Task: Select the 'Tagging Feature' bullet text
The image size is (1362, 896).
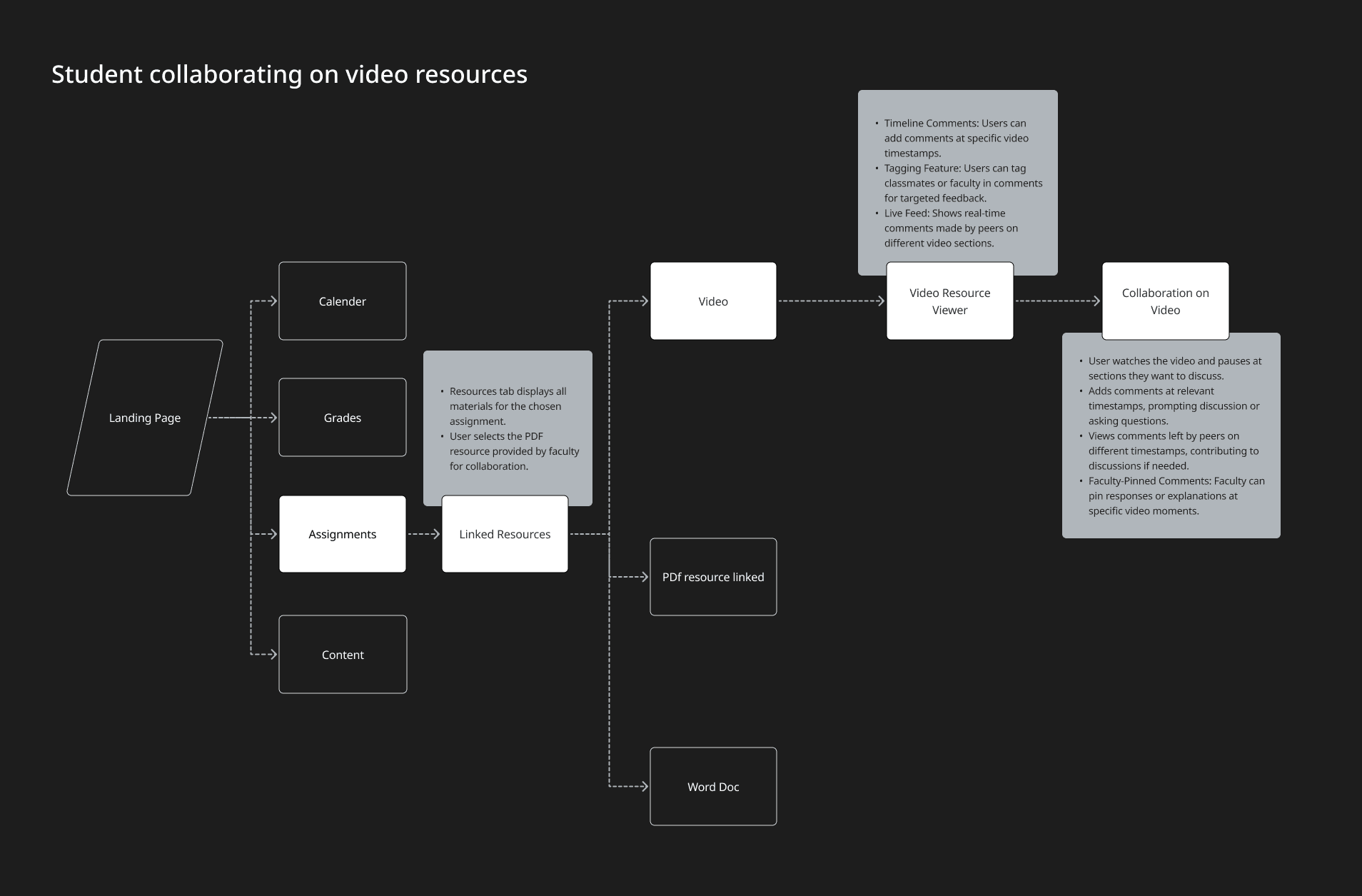Action: 963,183
